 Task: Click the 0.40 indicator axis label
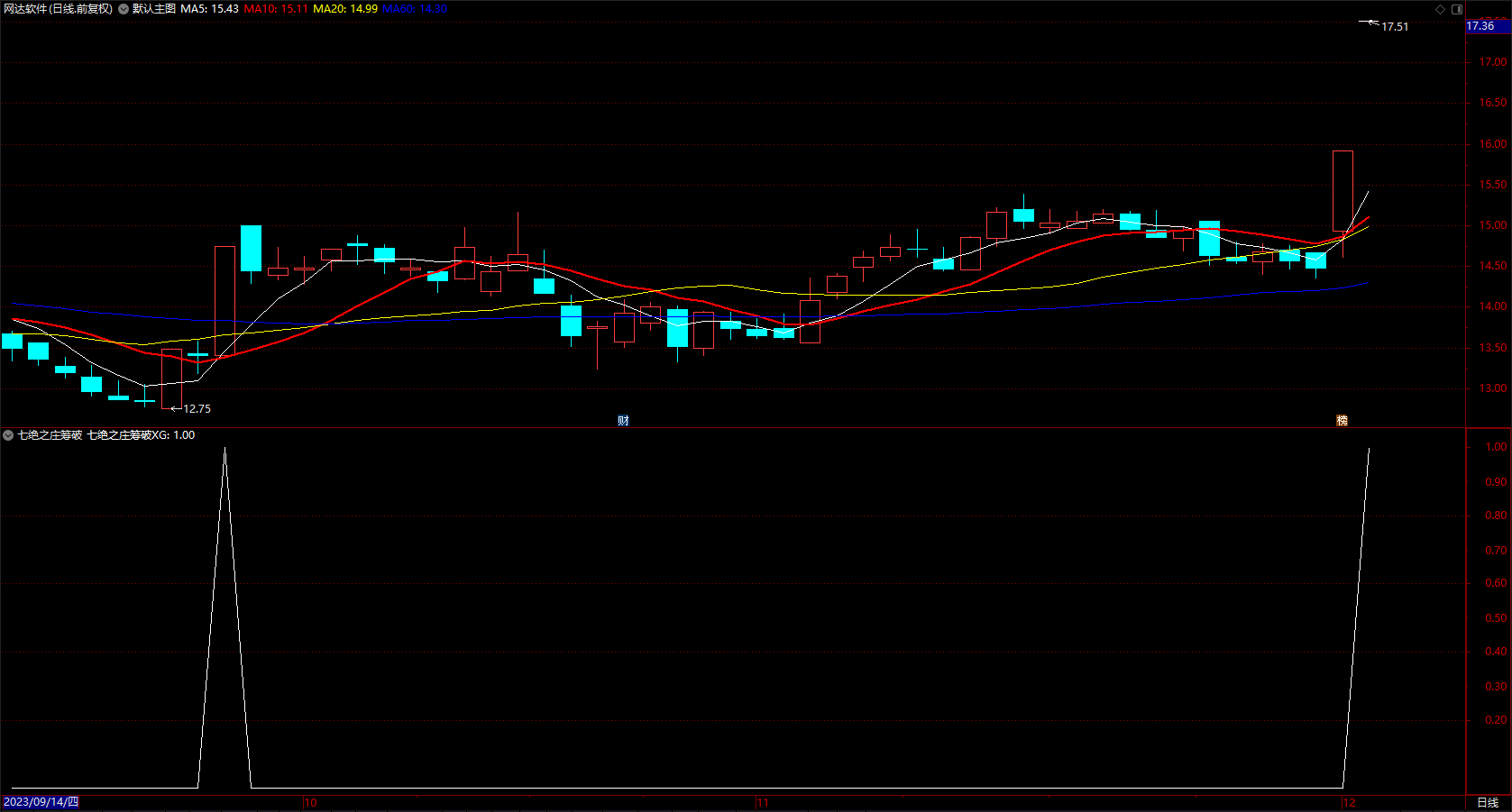coord(1497,652)
